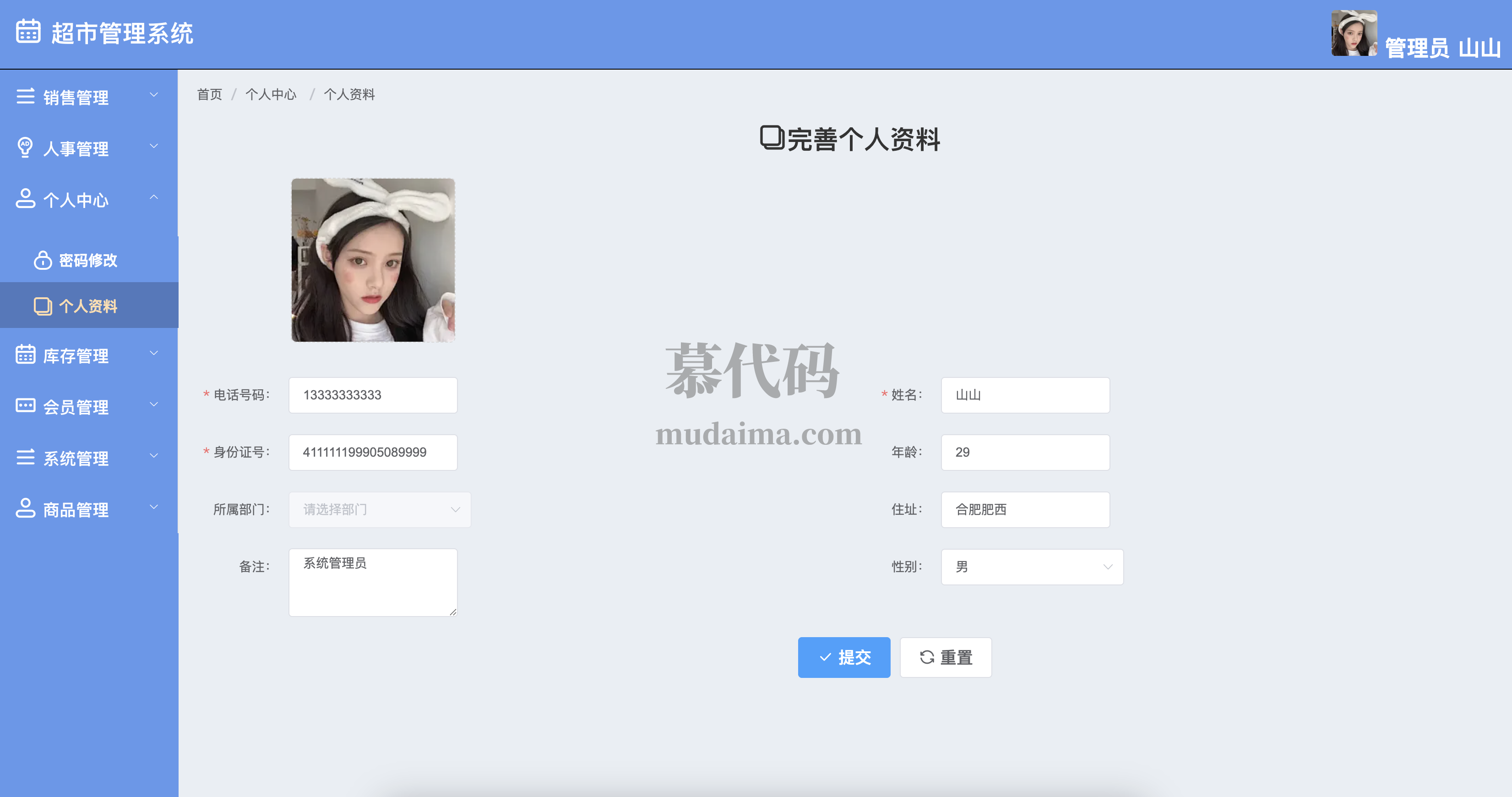
Task: Click the profile photo upload area
Action: (373, 260)
